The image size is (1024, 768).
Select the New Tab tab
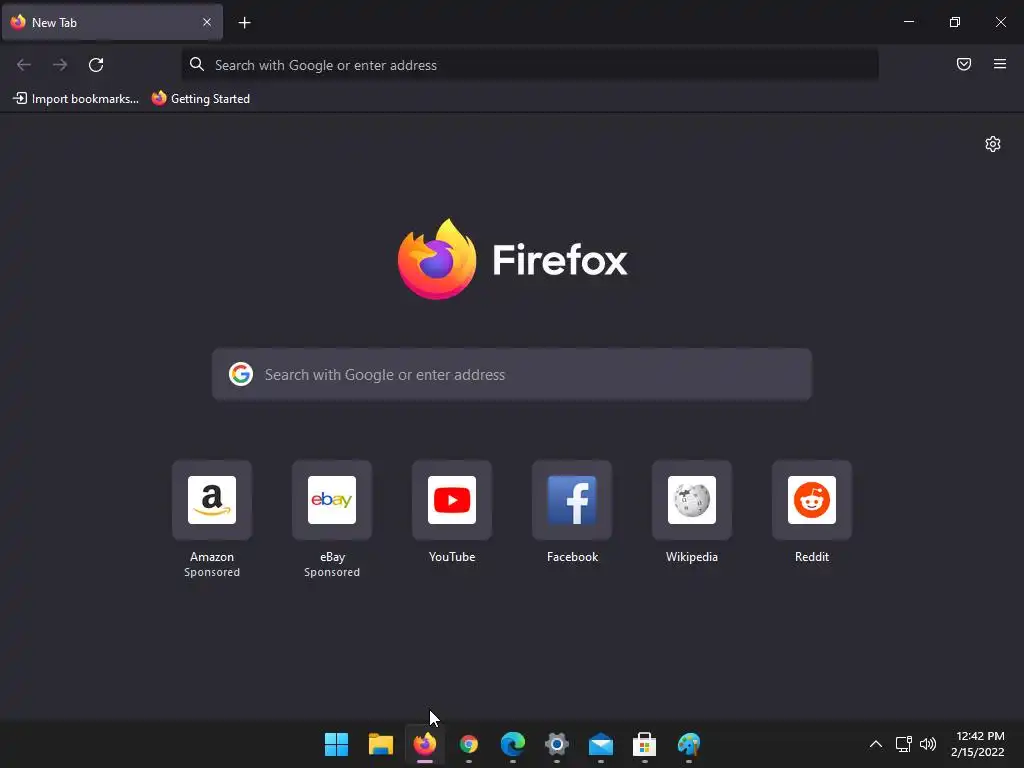point(112,22)
